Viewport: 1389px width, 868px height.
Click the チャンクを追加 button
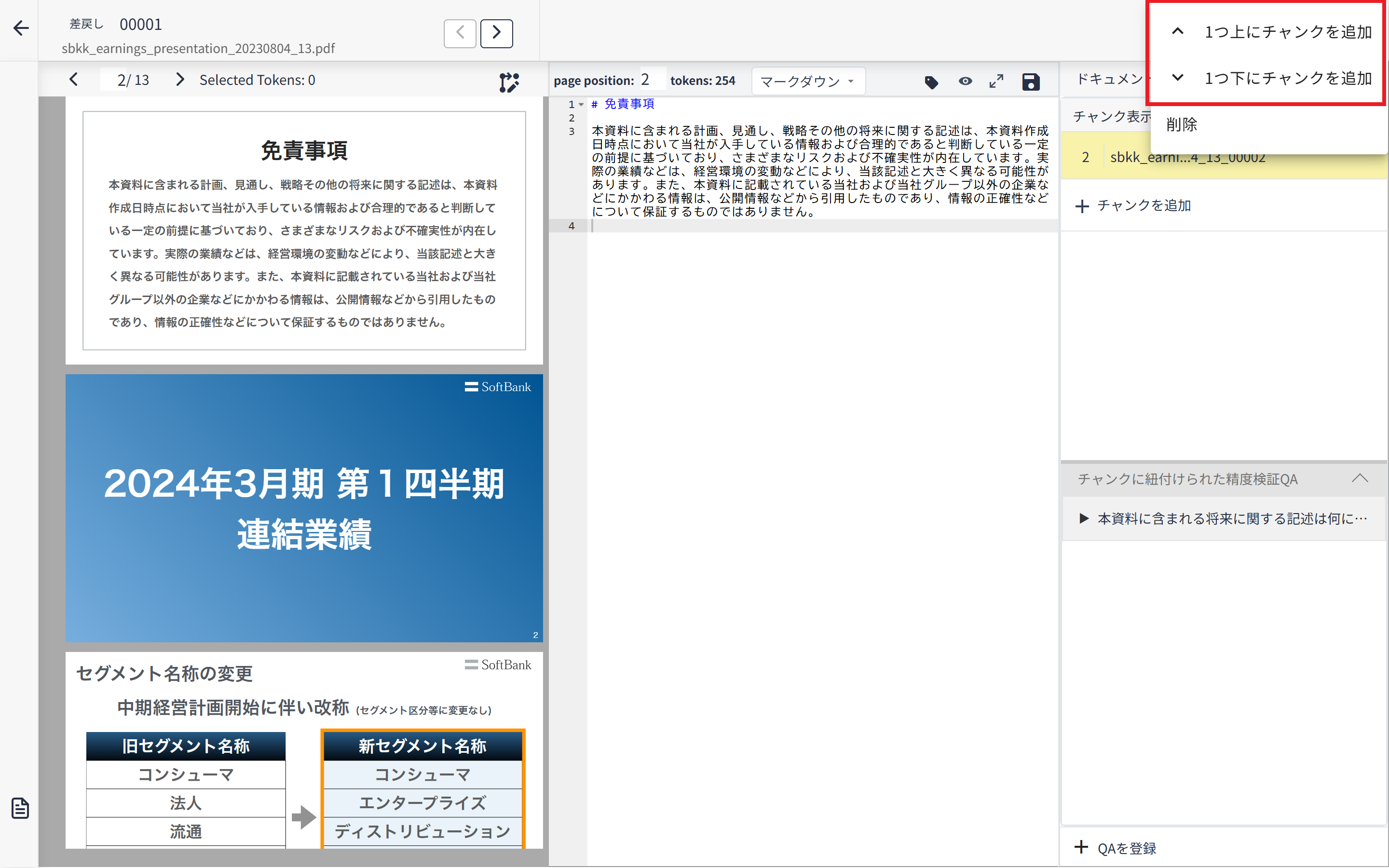coord(1133,205)
